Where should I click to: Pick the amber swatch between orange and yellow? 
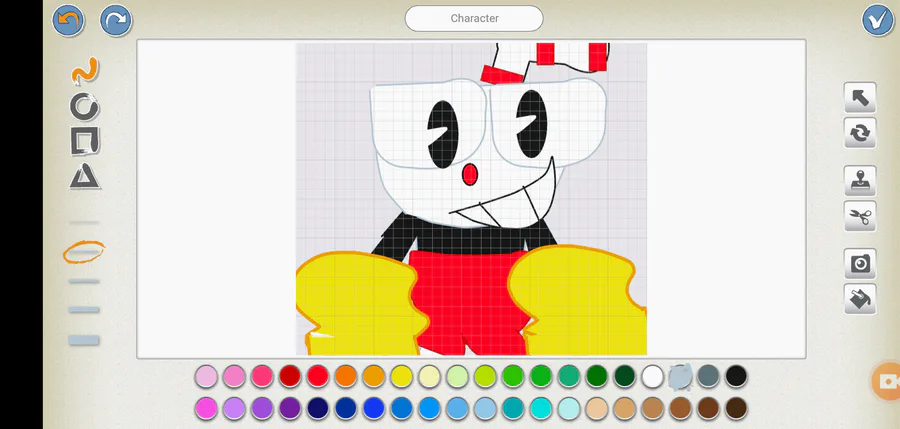coord(374,377)
